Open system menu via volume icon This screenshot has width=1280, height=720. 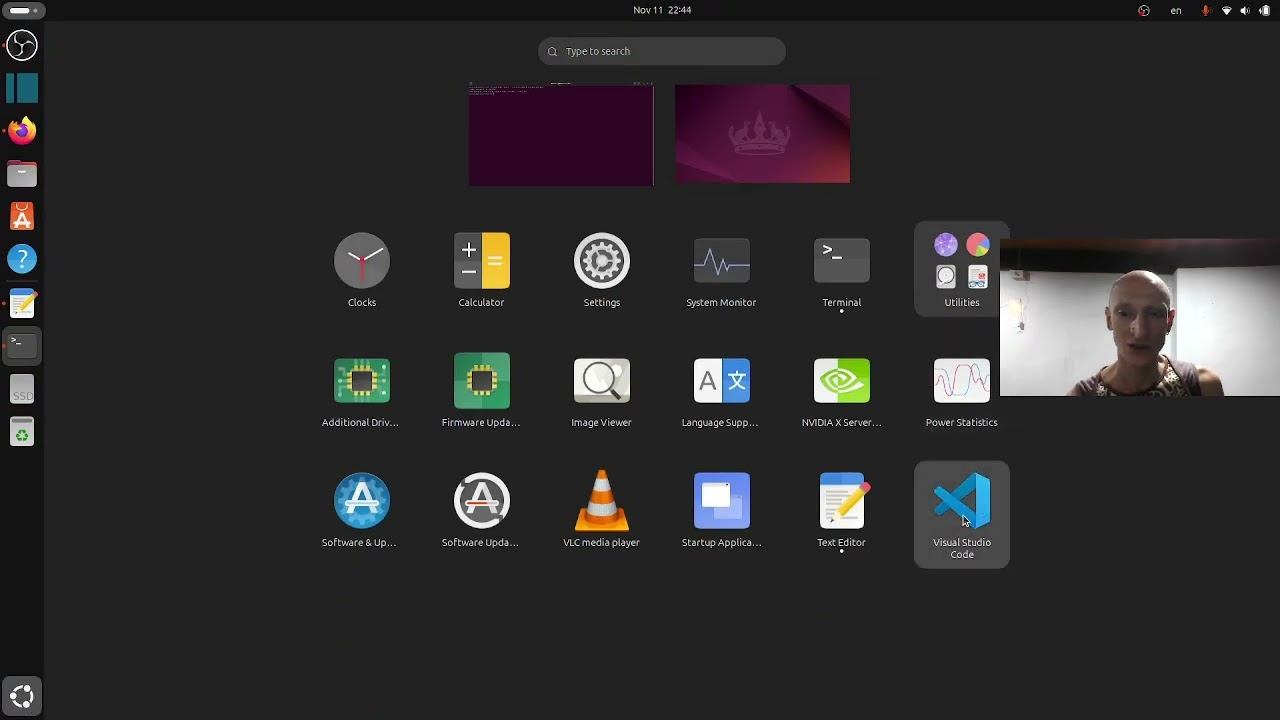tap(1245, 10)
